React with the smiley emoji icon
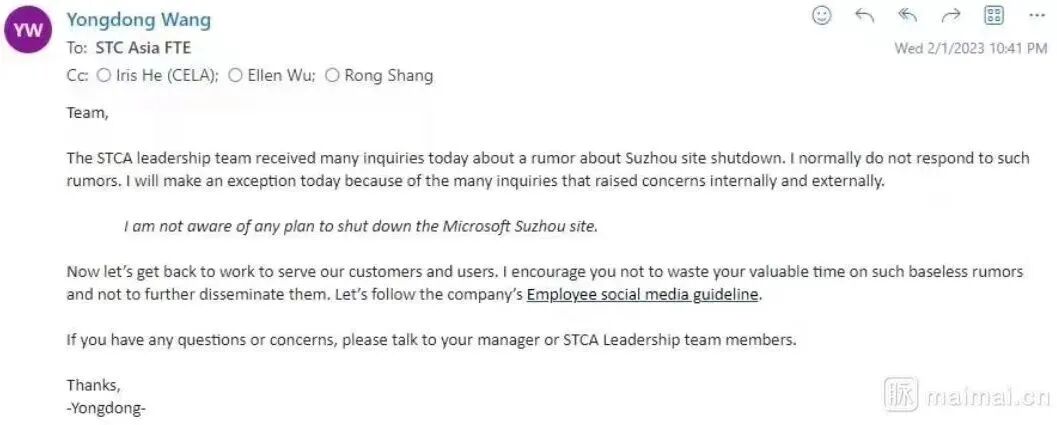This screenshot has width=1057, height=425. (x=822, y=15)
